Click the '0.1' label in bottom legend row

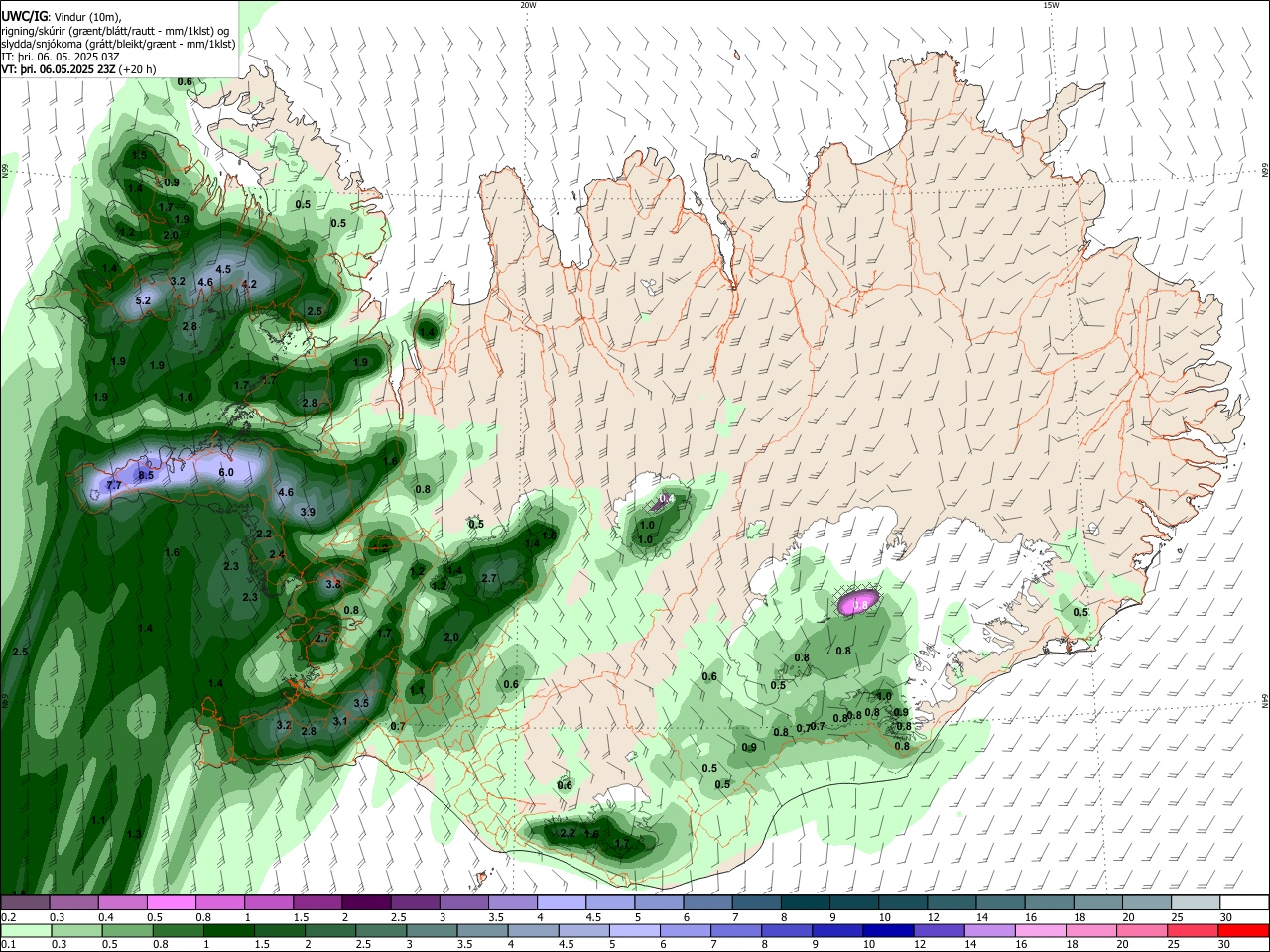8,944
